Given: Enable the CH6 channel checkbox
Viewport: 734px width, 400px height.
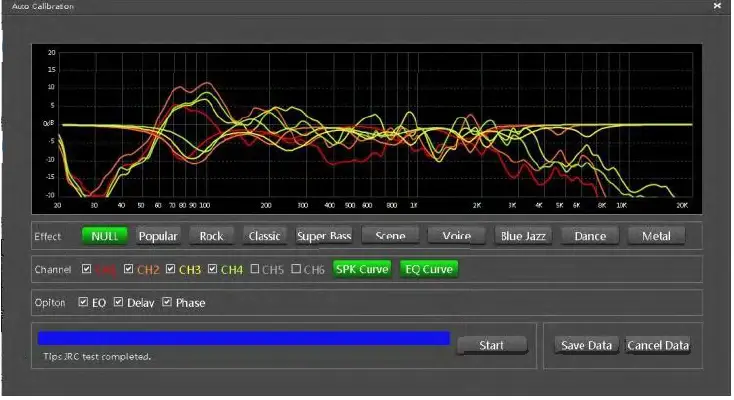Looking at the screenshot, I should pyautogui.click(x=296, y=269).
